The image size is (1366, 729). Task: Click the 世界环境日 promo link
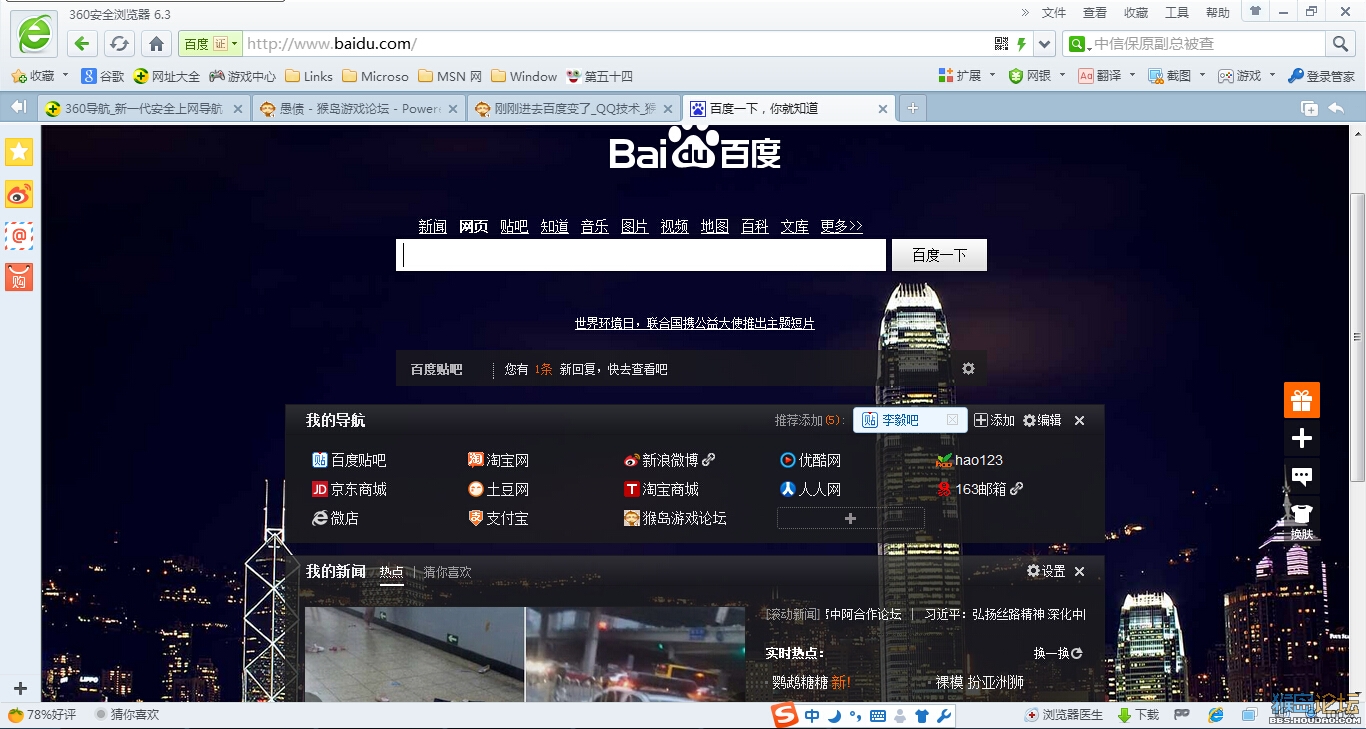pos(694,324)
